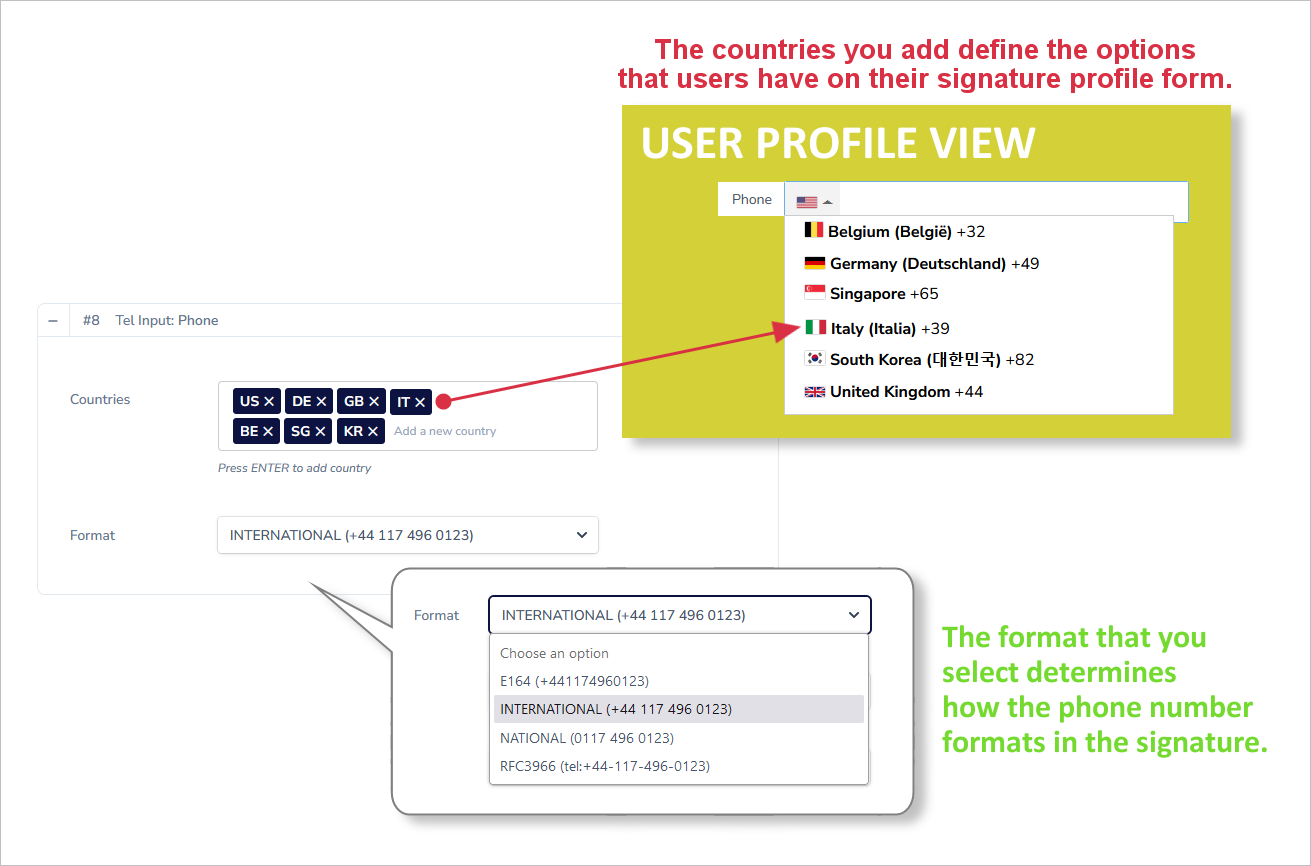Screen dimensions: 1311x866
Task: Pick RFC3966 (tel:+44-117-496-0123) format
Action: point(605,766)
